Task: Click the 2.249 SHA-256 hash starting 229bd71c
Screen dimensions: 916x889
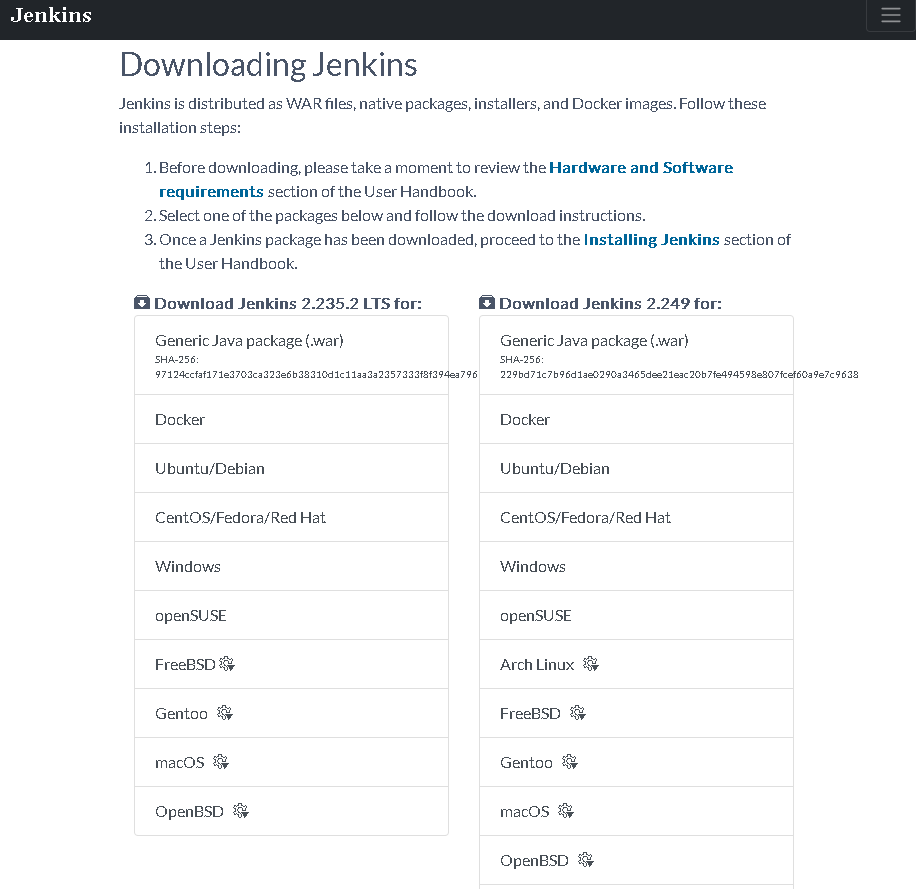Action: 679,375
